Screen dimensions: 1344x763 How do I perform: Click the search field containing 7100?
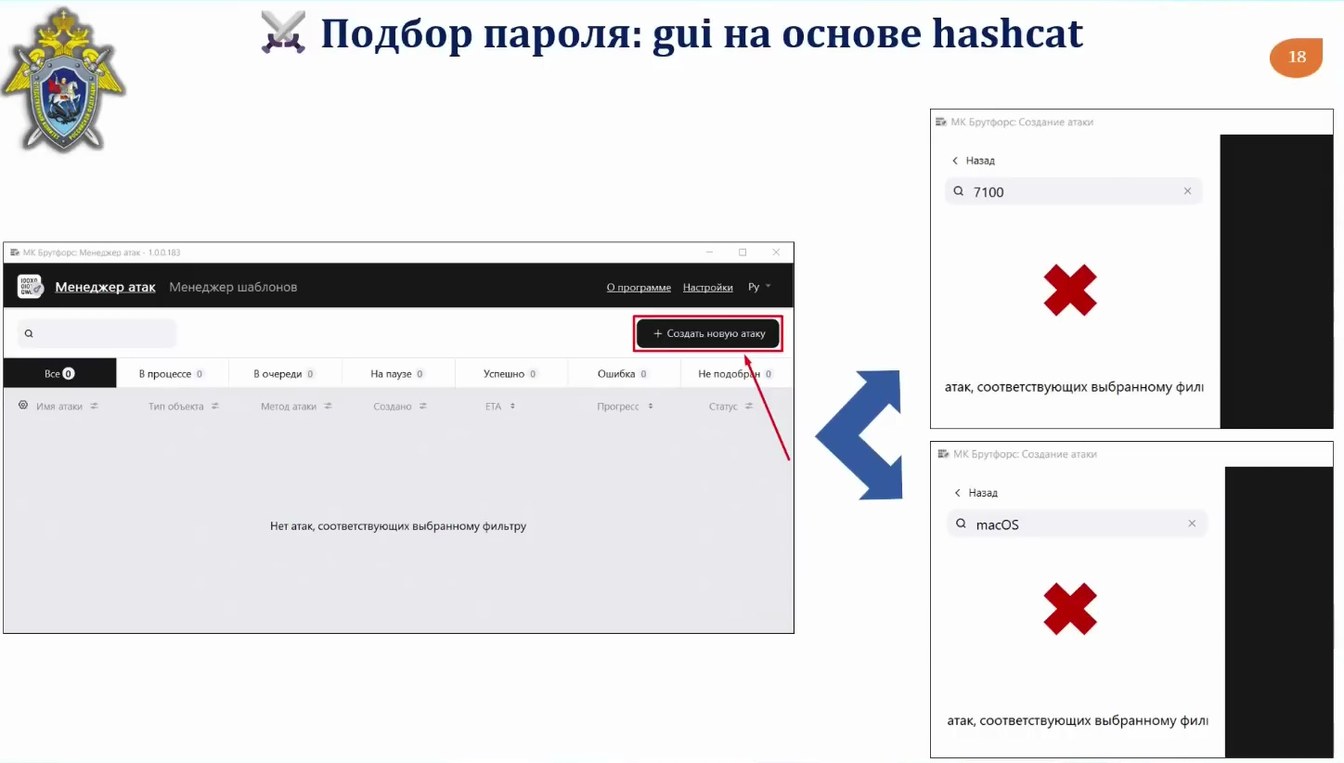(1074, 191)
